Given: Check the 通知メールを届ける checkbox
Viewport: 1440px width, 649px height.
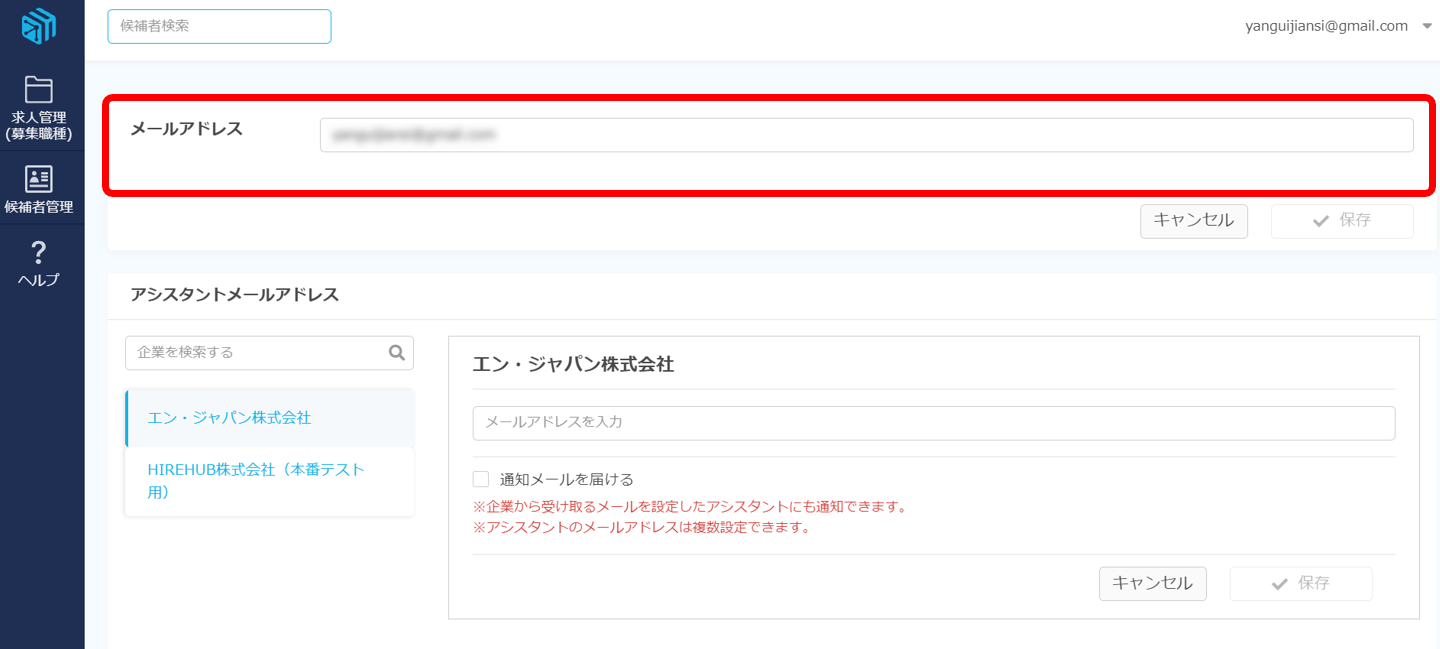Looking at the screenshot, I should click(x=481, y=479).
